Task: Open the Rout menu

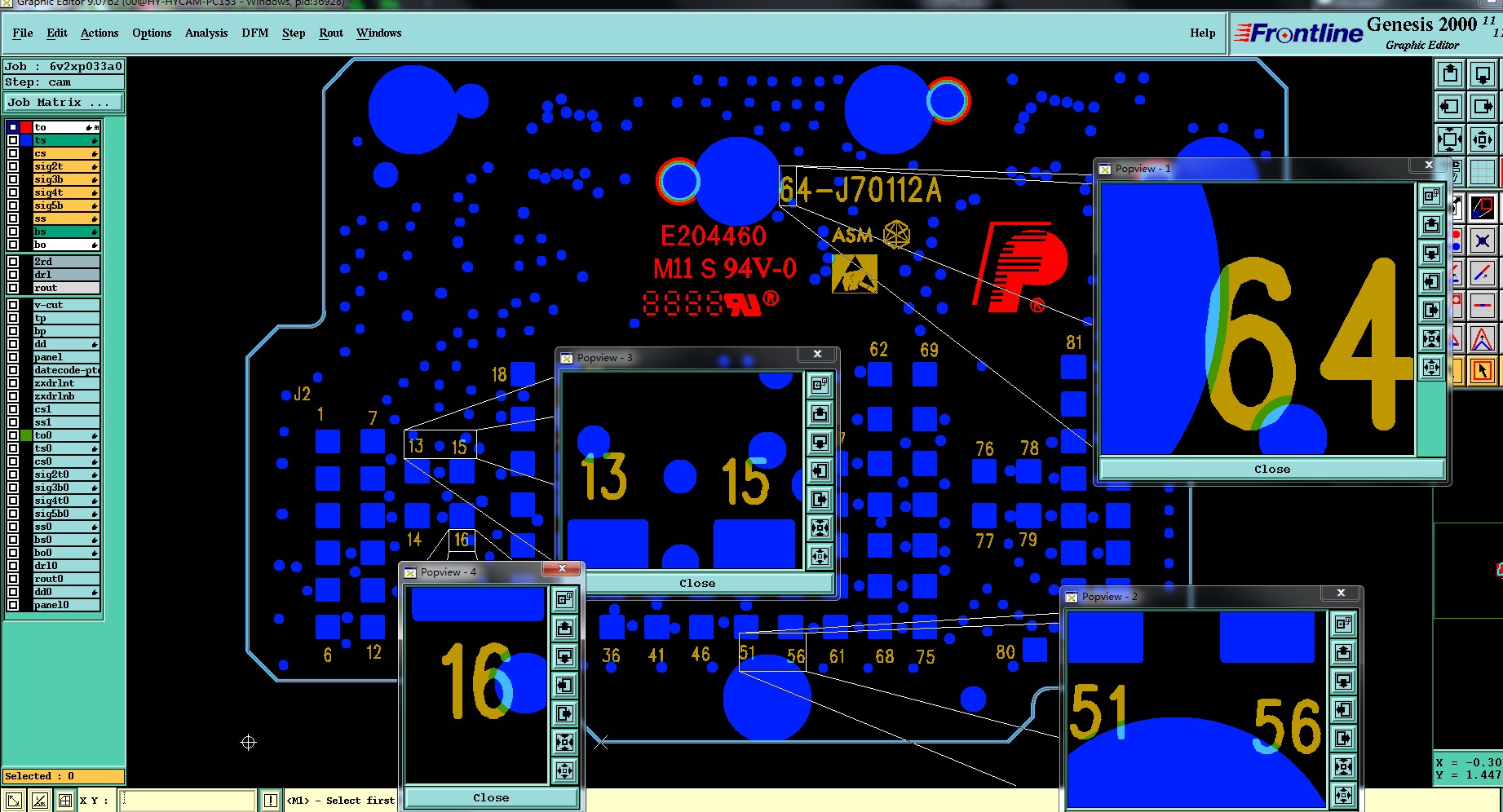Action: click(331, 33)
